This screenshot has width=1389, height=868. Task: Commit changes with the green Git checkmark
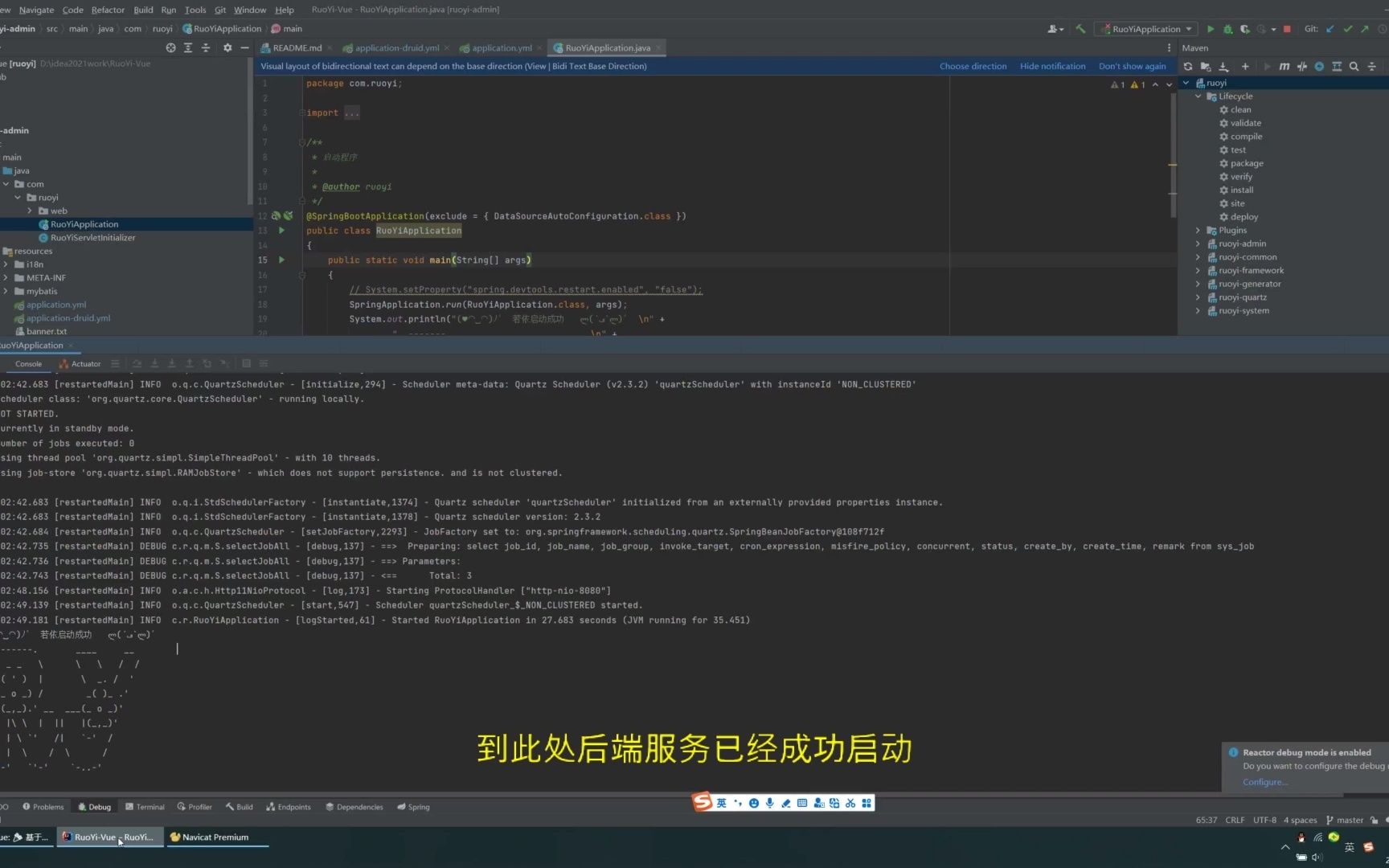point(1348,29)
